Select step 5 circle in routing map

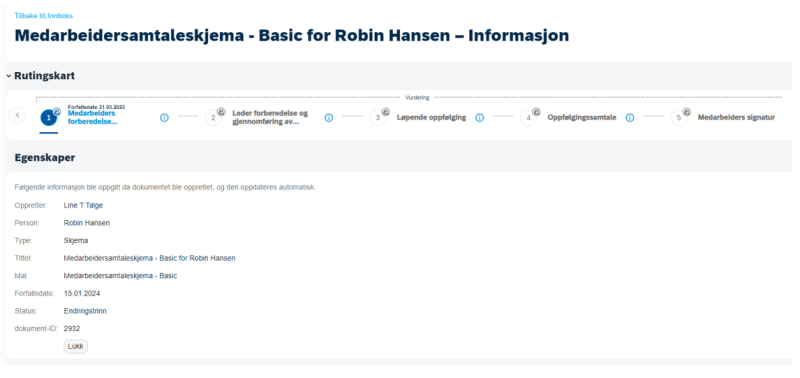coord(679,118)
